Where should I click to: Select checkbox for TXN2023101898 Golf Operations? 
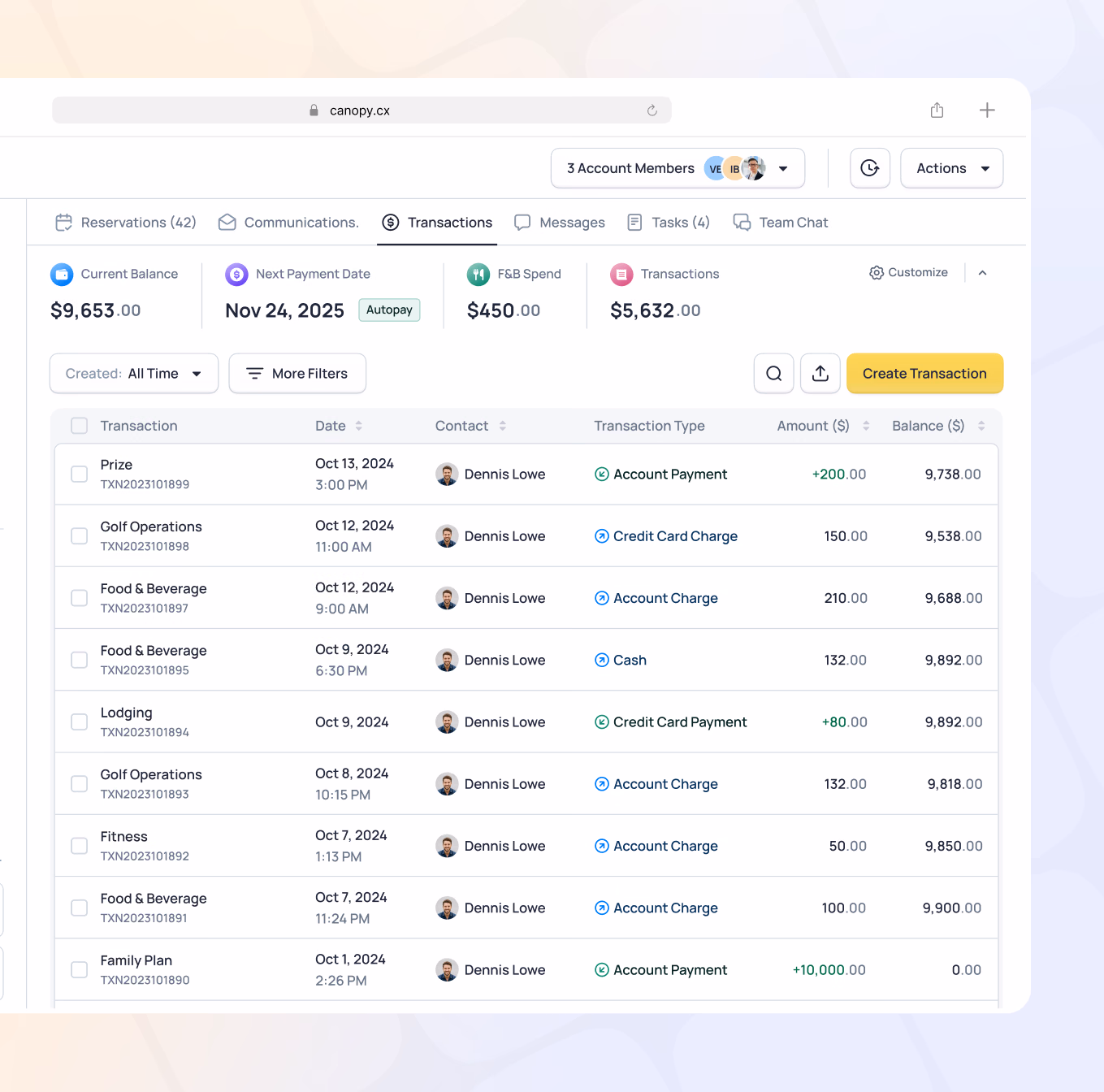[x=79, y=536]
